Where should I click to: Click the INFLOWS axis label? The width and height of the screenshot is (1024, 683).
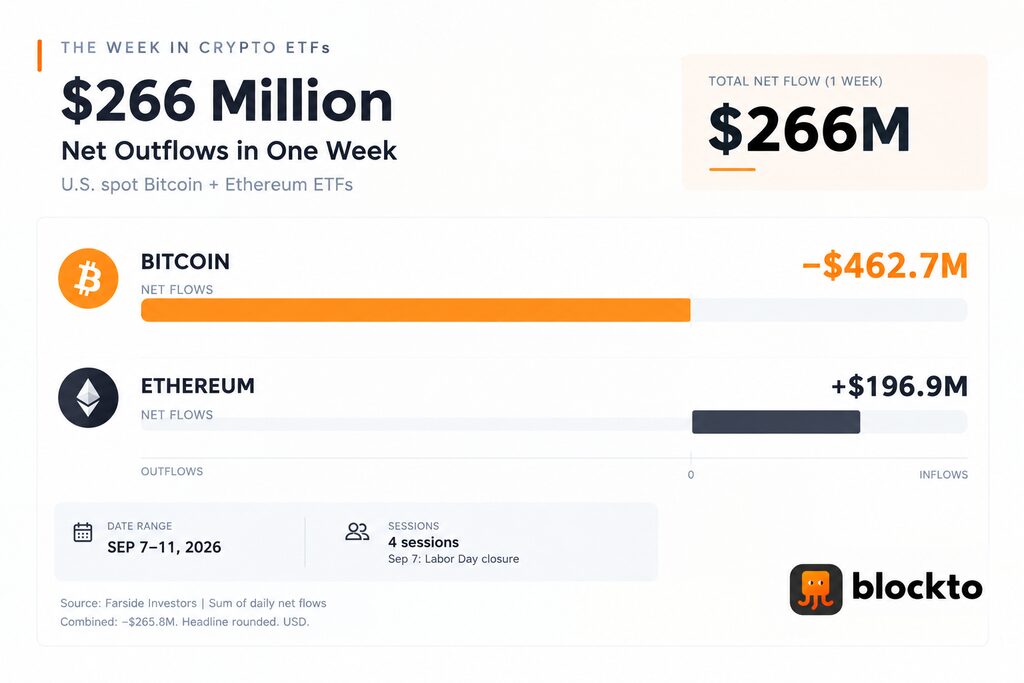[943, 475]
